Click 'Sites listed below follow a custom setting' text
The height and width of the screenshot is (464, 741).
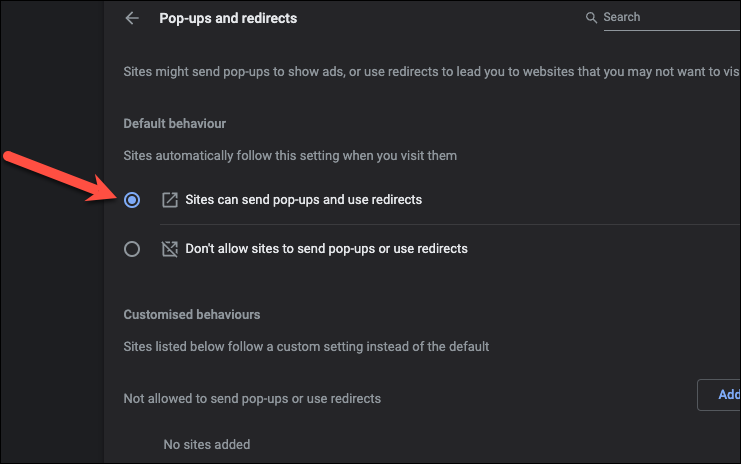[x=306, y=347]
